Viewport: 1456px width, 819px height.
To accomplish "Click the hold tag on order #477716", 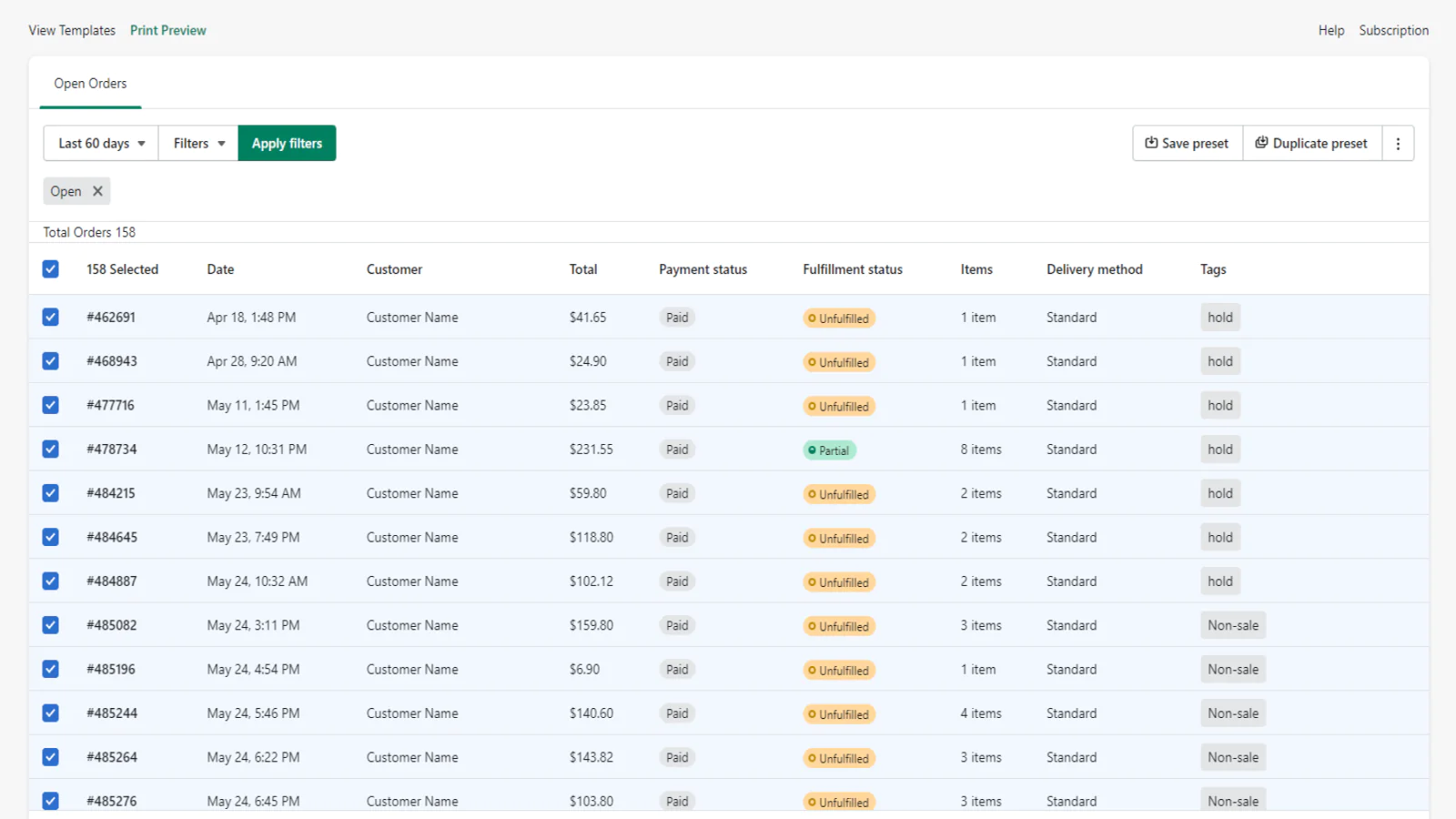I will point(1219,406).
